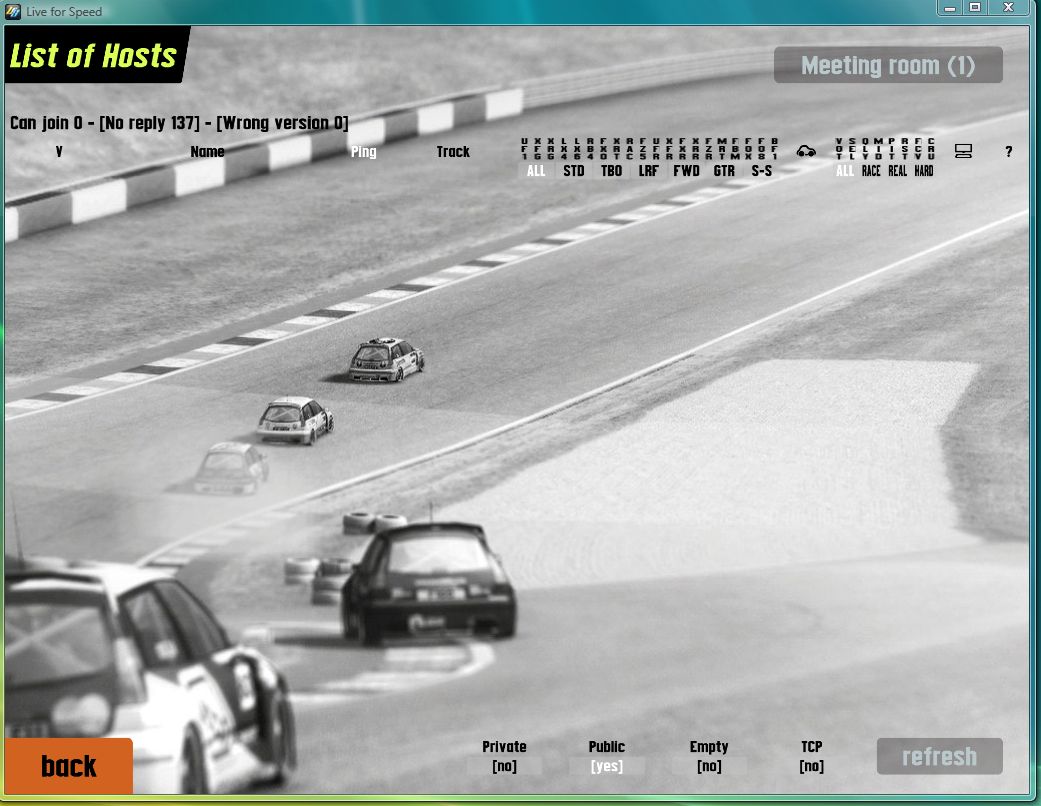Click the 'Can join 0 - [No reply 137]' status text
1041x806 pixels.
pyautogui.click(x=104, y=123)
